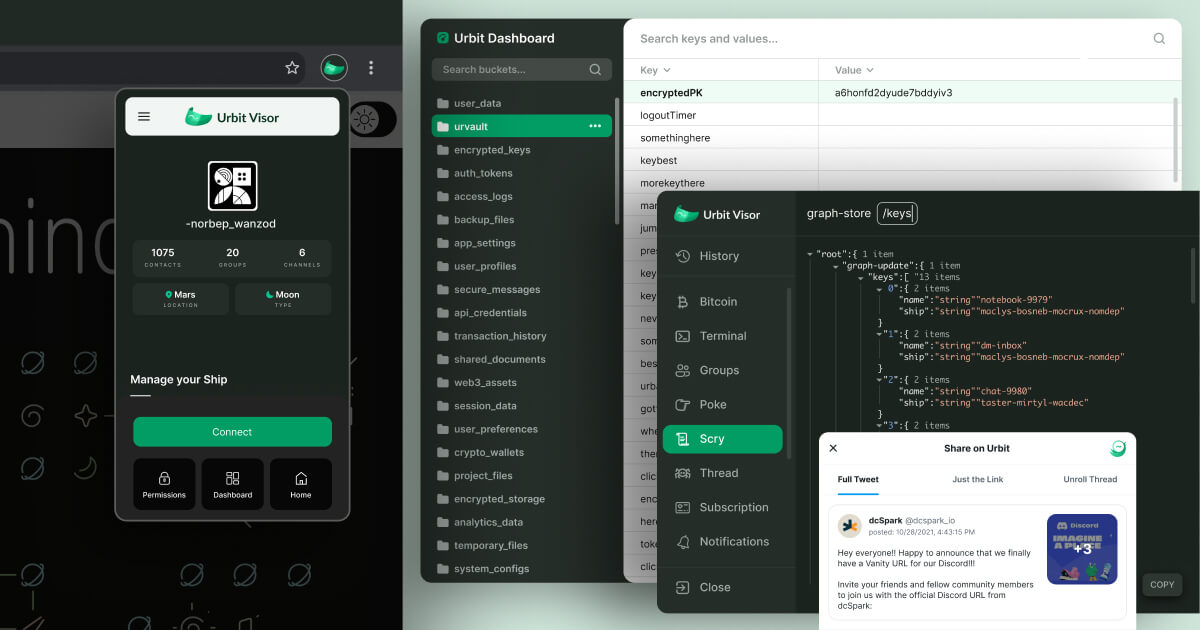Select the encryptedPK key row
This screenshot has width=1200, height=630.
[901, 93]
